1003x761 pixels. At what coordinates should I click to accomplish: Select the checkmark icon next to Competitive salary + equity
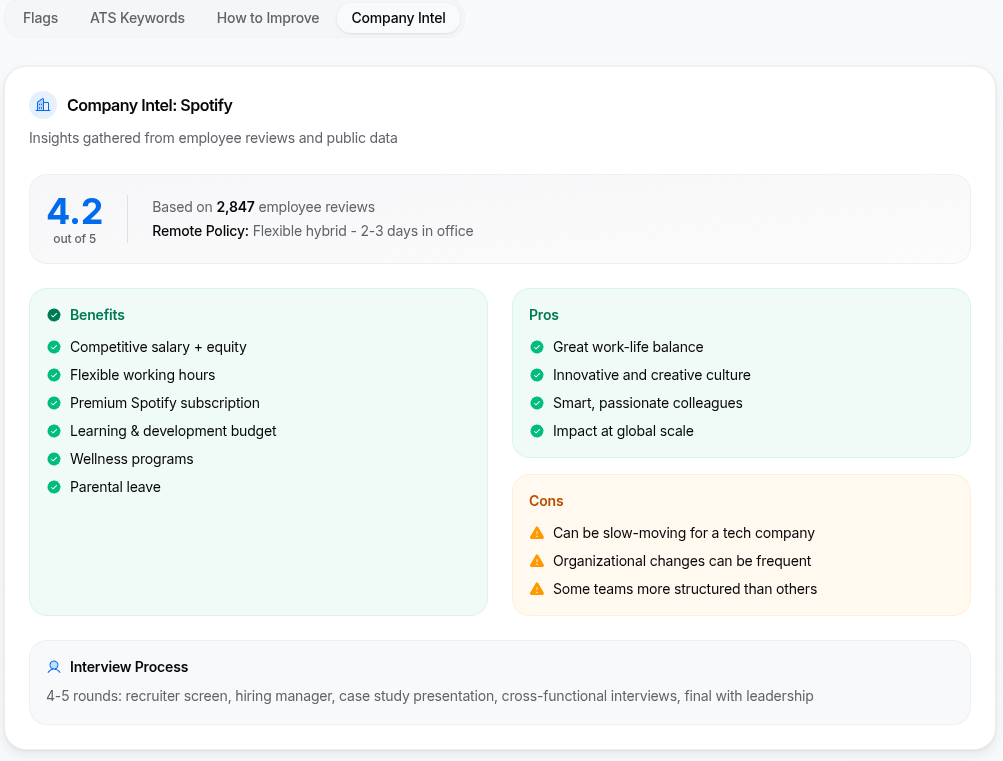pos(53,347)
